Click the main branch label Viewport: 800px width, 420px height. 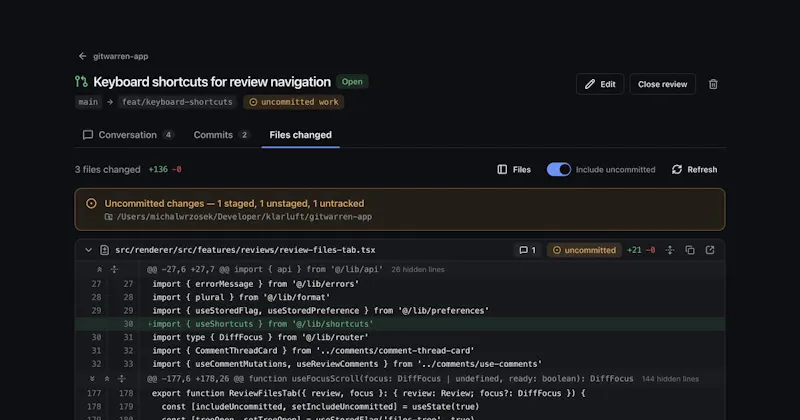(x=88, y=102)
